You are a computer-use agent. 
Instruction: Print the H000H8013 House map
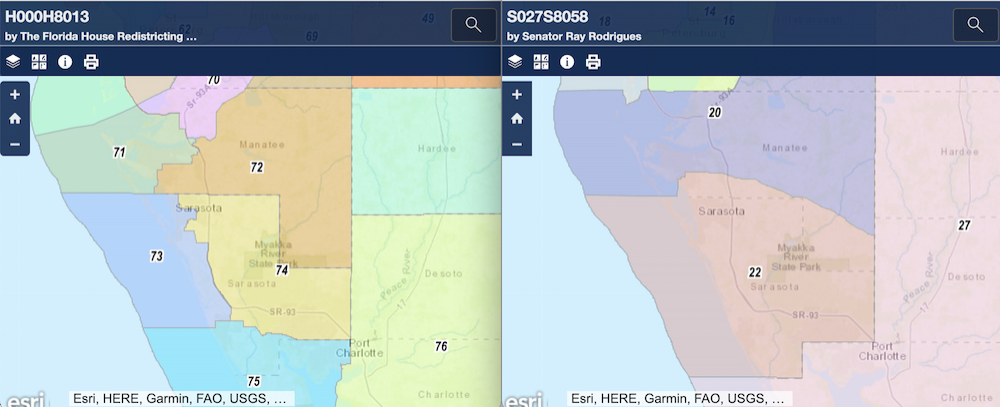pos(91,62)
